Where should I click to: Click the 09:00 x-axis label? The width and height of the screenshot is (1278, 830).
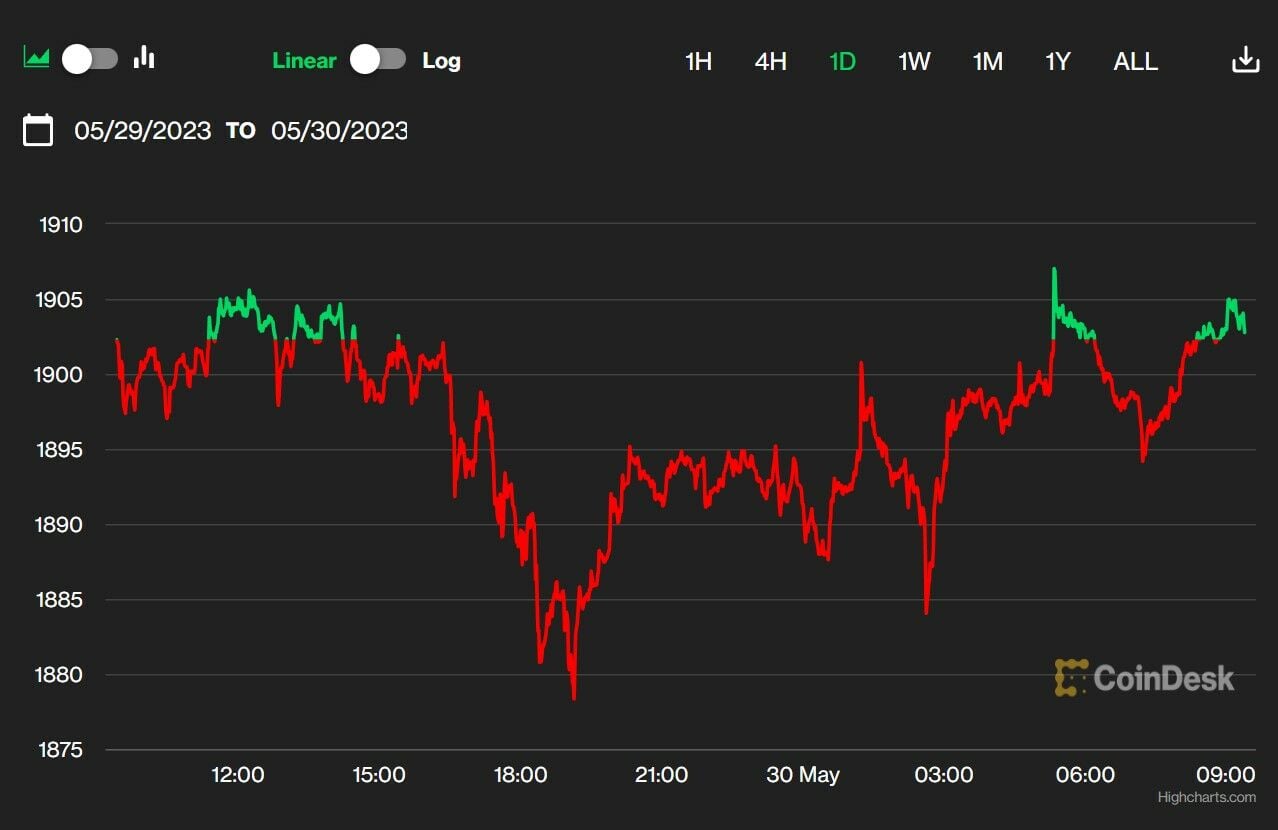click(1227, 775)
